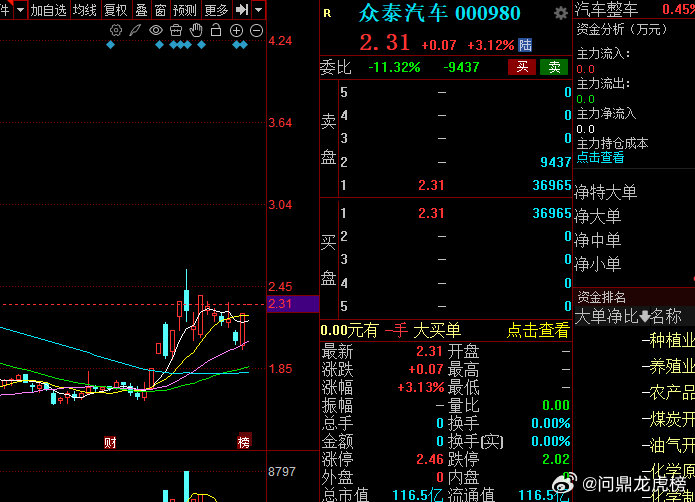Click the 净特大单 label
Viewport: 695px width, 502px height.
click(x=605, y=192)
